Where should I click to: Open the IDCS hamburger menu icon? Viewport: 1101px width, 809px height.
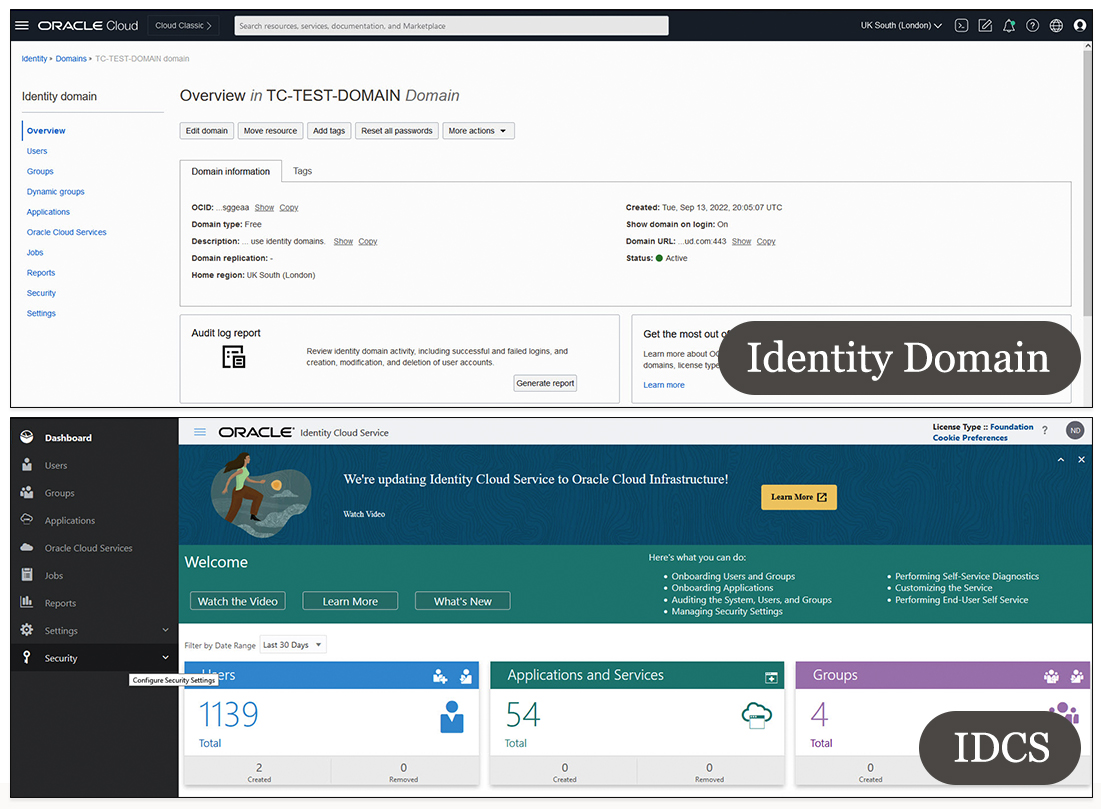tap(200, 432)
